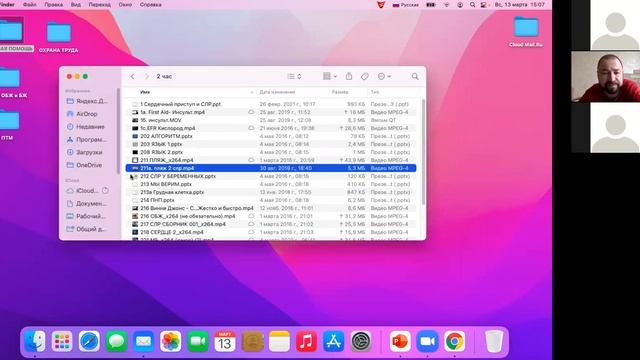Sort by the Тип column header
The height and width of the screenshot is (360, 640).
375,92
